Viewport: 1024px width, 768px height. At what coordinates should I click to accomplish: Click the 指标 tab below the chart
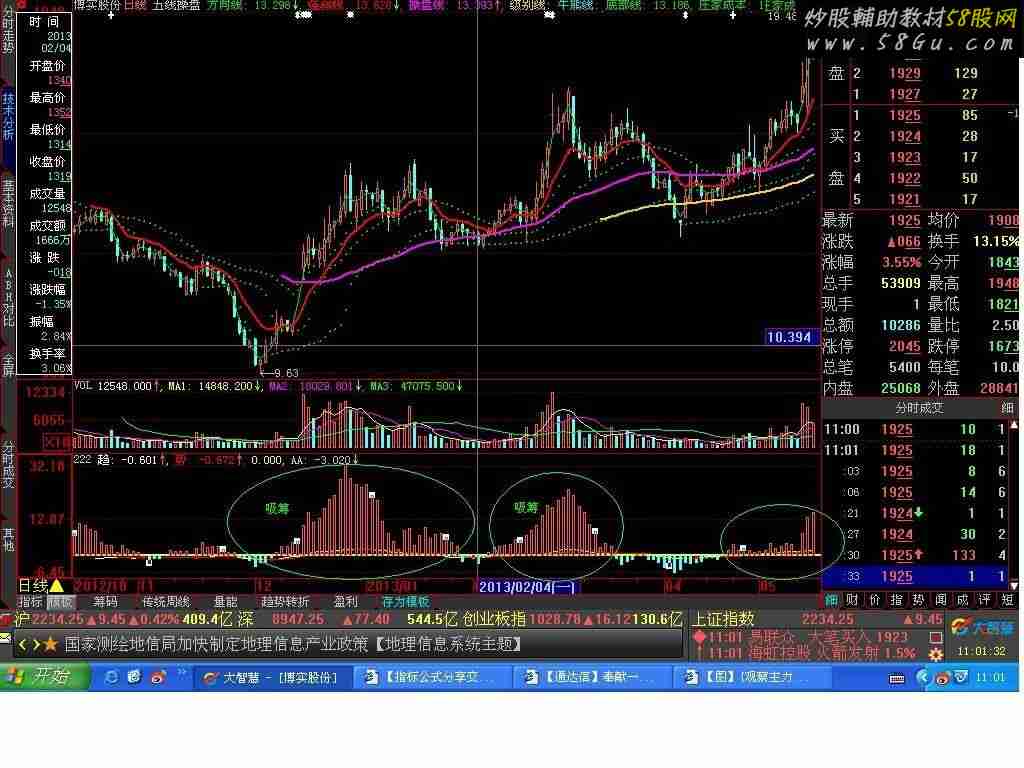click(30, 602)
